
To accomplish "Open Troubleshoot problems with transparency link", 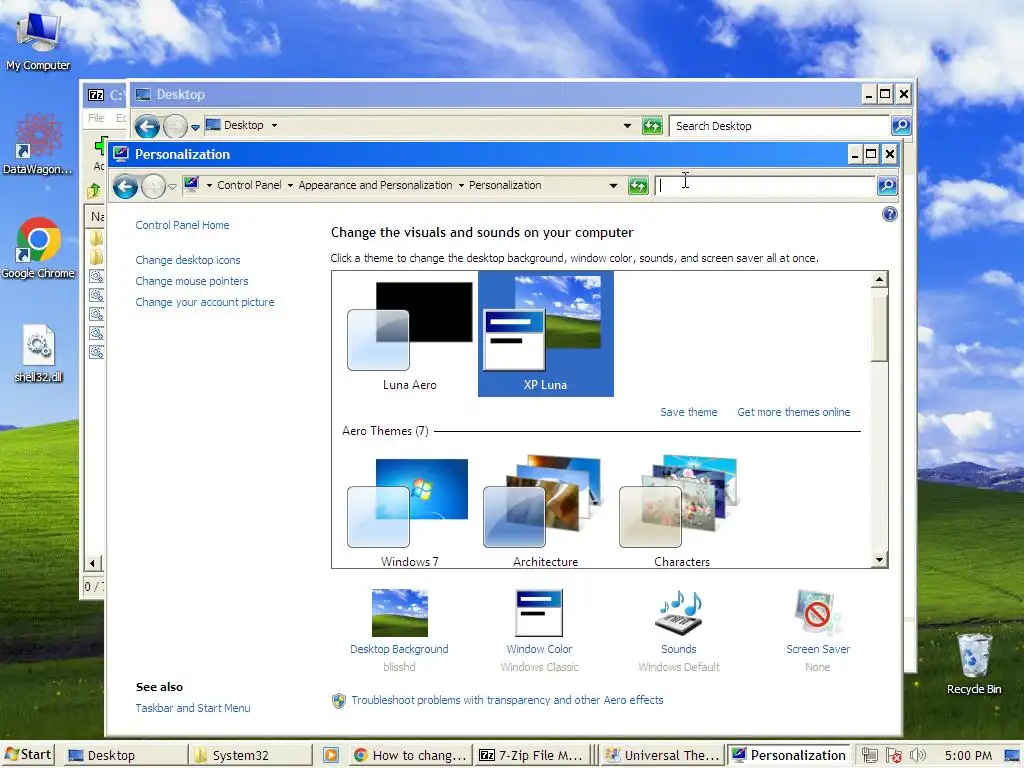I will [x=507, y=700].
